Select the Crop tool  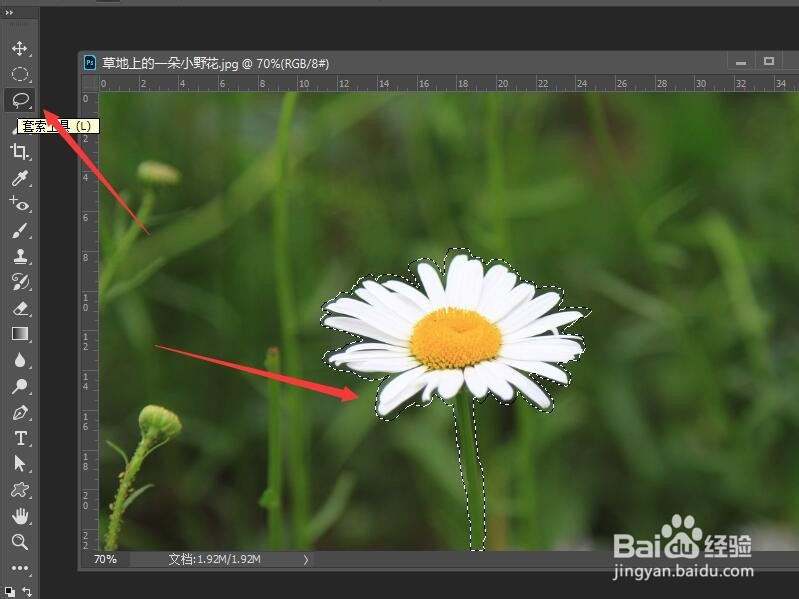click(19, 152)
